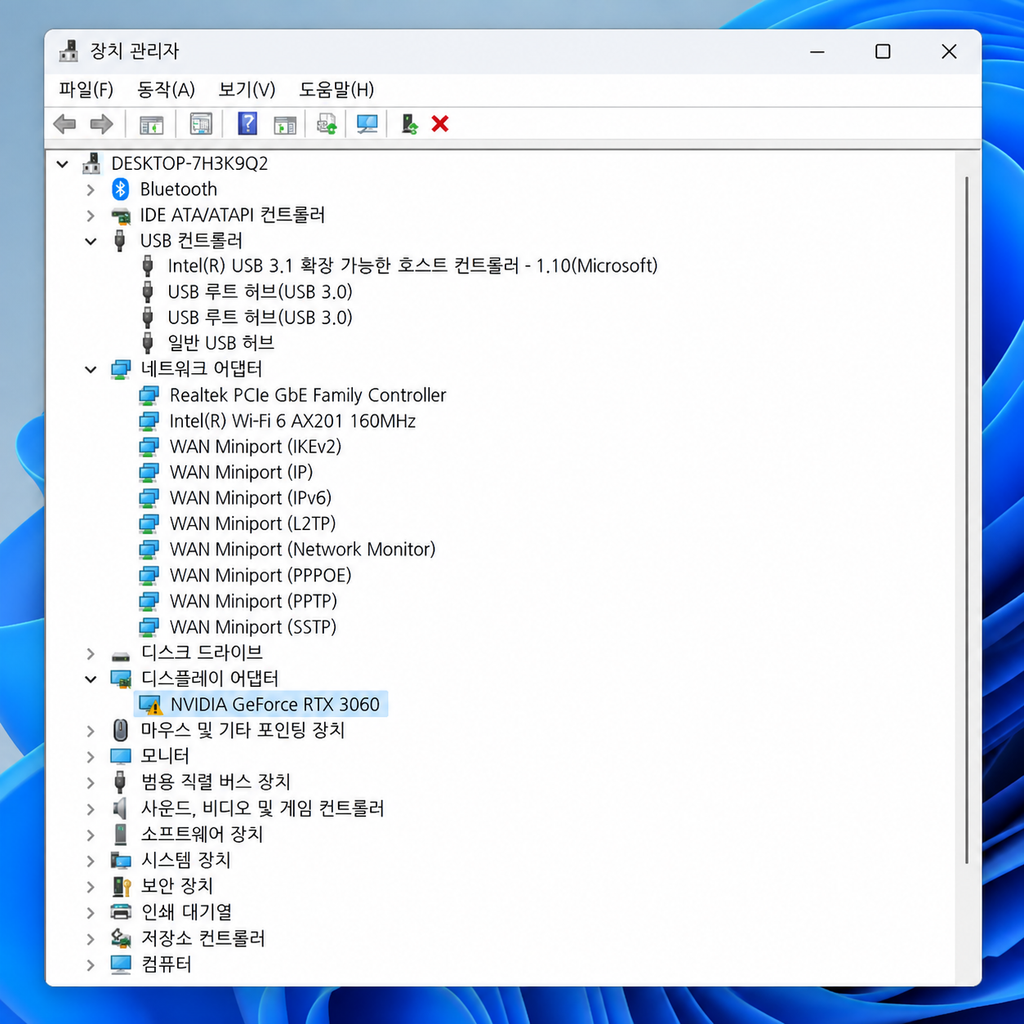Click the blue Help question-mark icon
Screen dimensions: 1024x1024
click(248, 123)
